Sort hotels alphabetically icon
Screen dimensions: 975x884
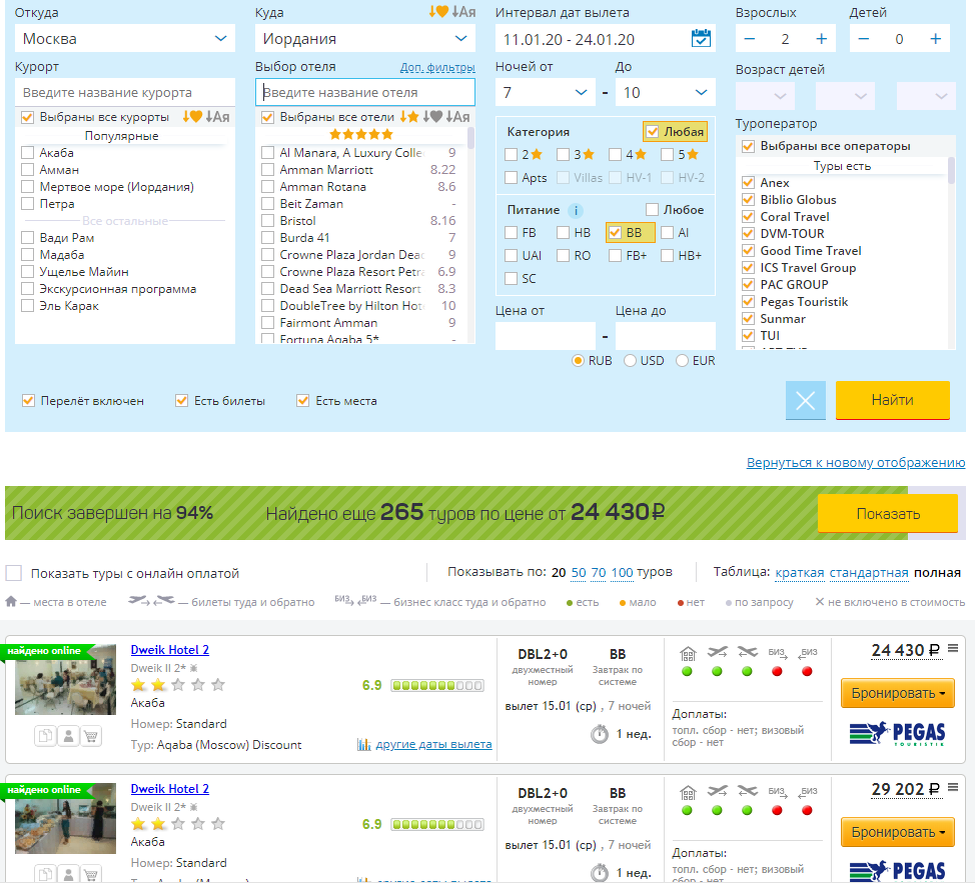[x=458, y=116]
